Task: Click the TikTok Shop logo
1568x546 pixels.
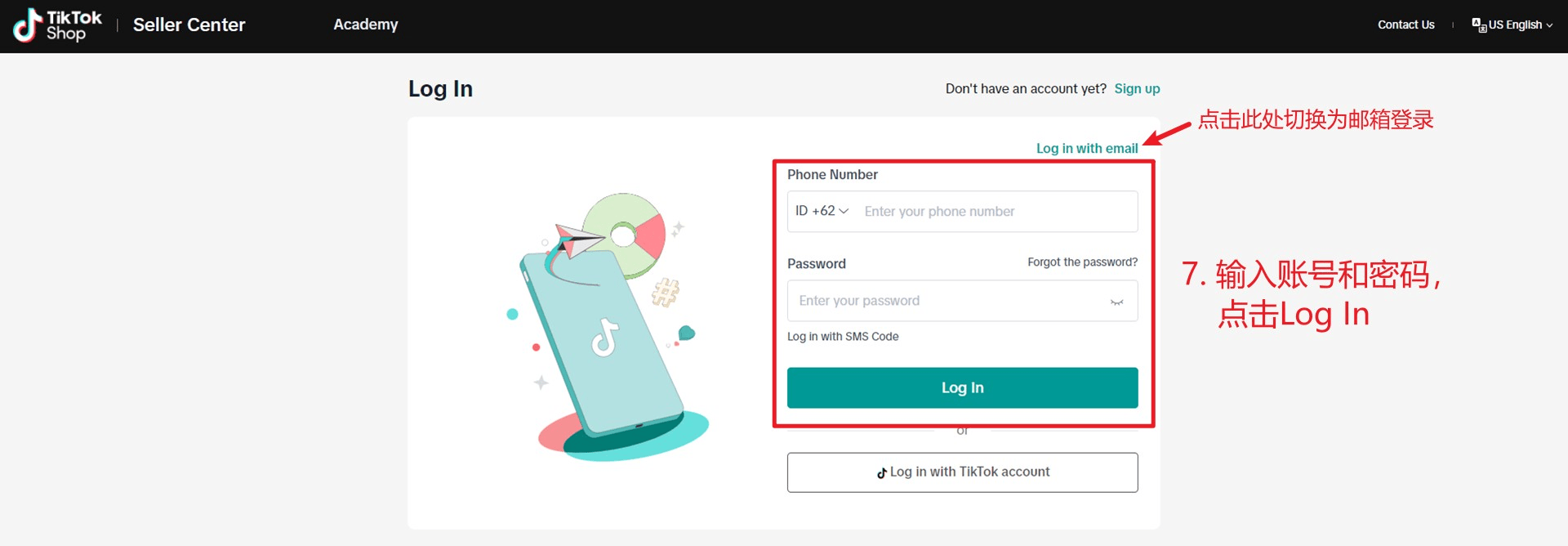Action: click(57, 25)
